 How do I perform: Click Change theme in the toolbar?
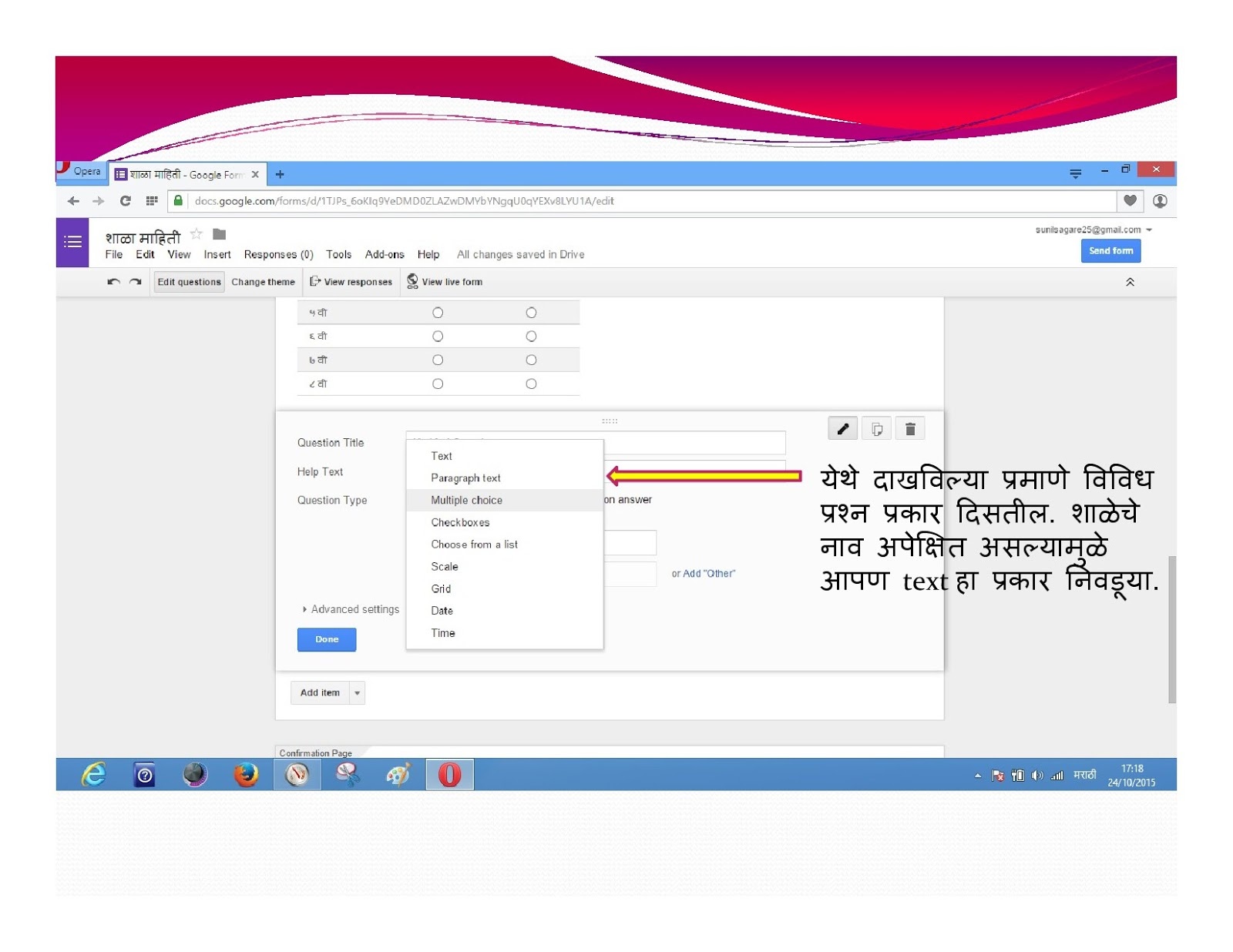coord(263,282)
